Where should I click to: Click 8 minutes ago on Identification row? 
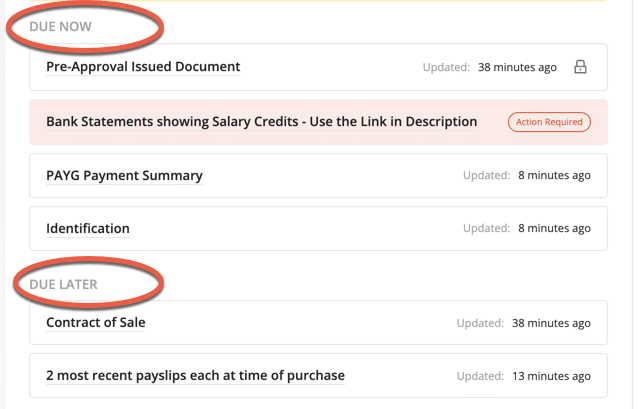pos(554,228)
